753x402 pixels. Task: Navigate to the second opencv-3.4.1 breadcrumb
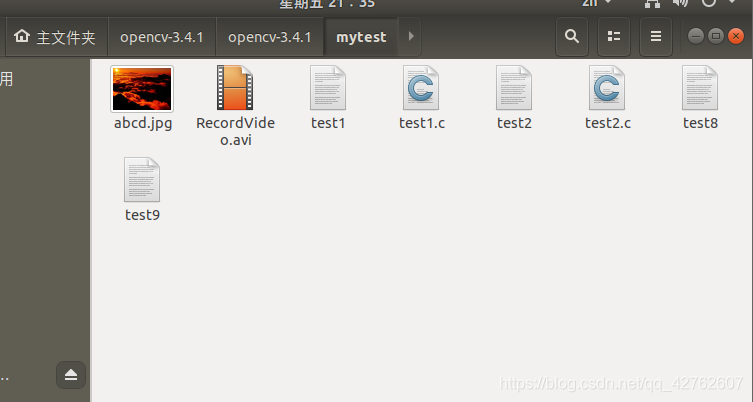click(270, 37)
